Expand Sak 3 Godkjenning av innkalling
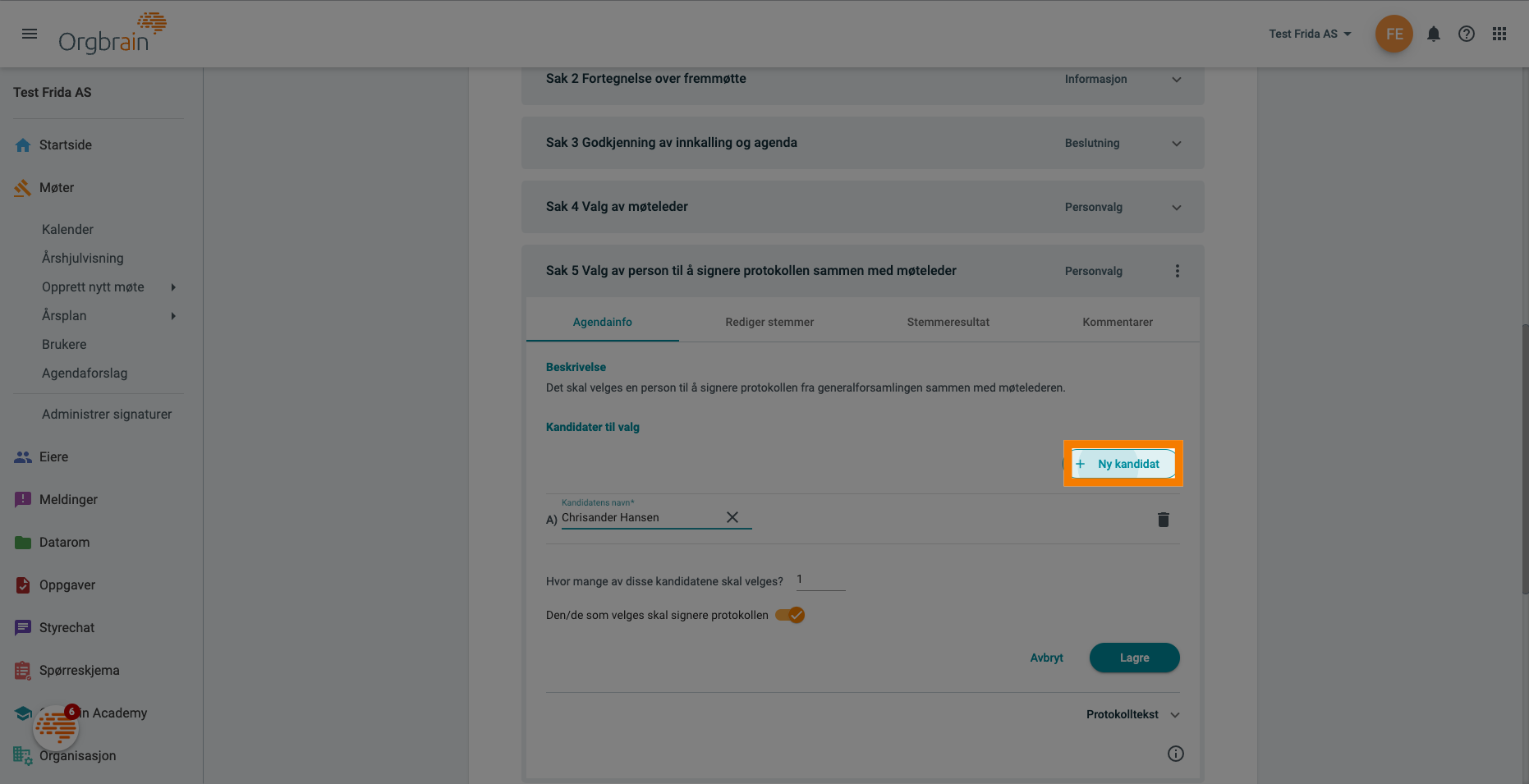The width and height of the screenshot is (1529, 784). coord(1176,144)
